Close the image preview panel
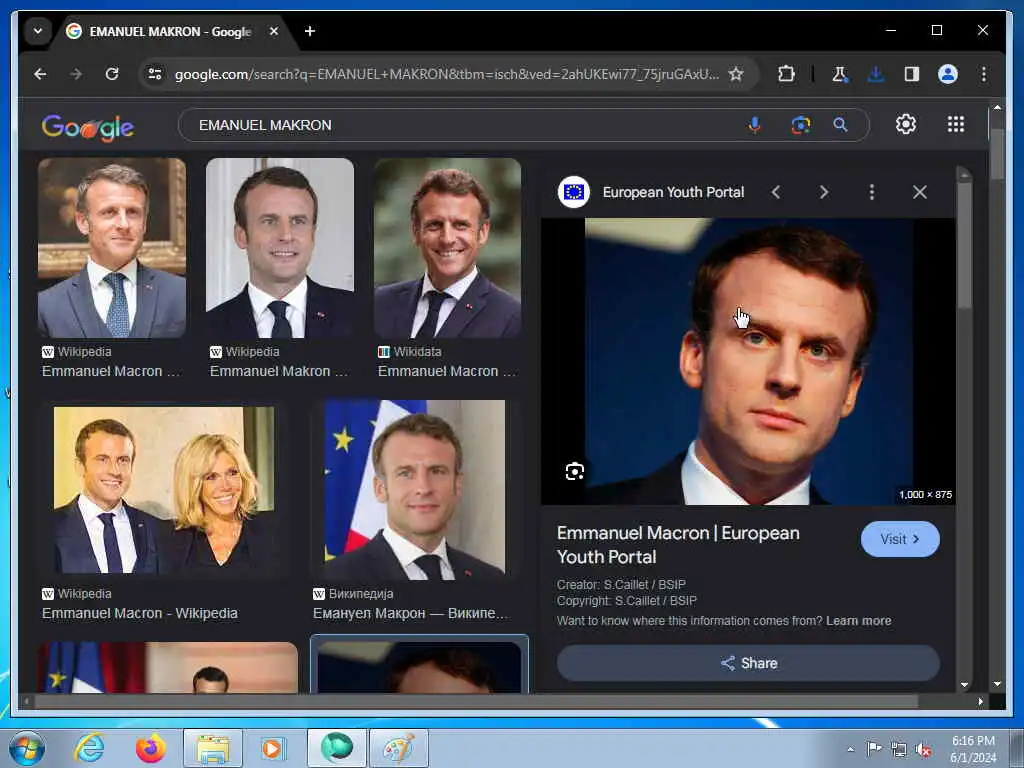 tap(920, 192)
